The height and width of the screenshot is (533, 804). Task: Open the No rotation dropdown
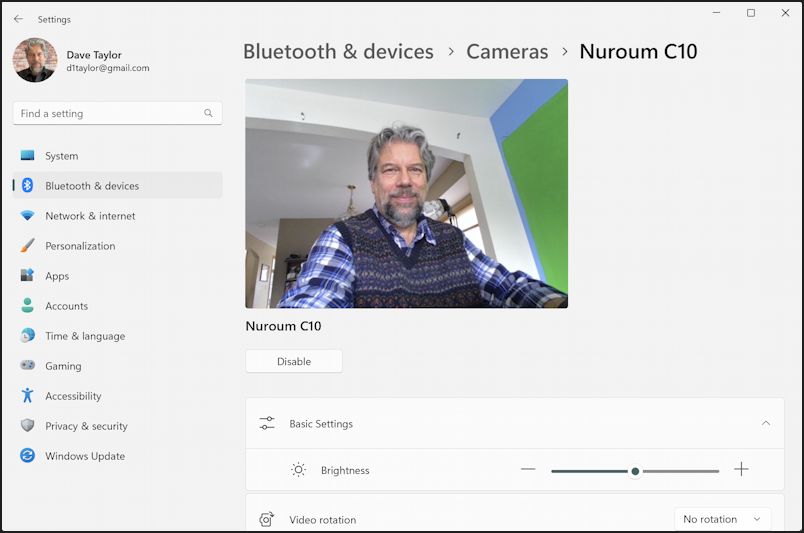[722, 519]
